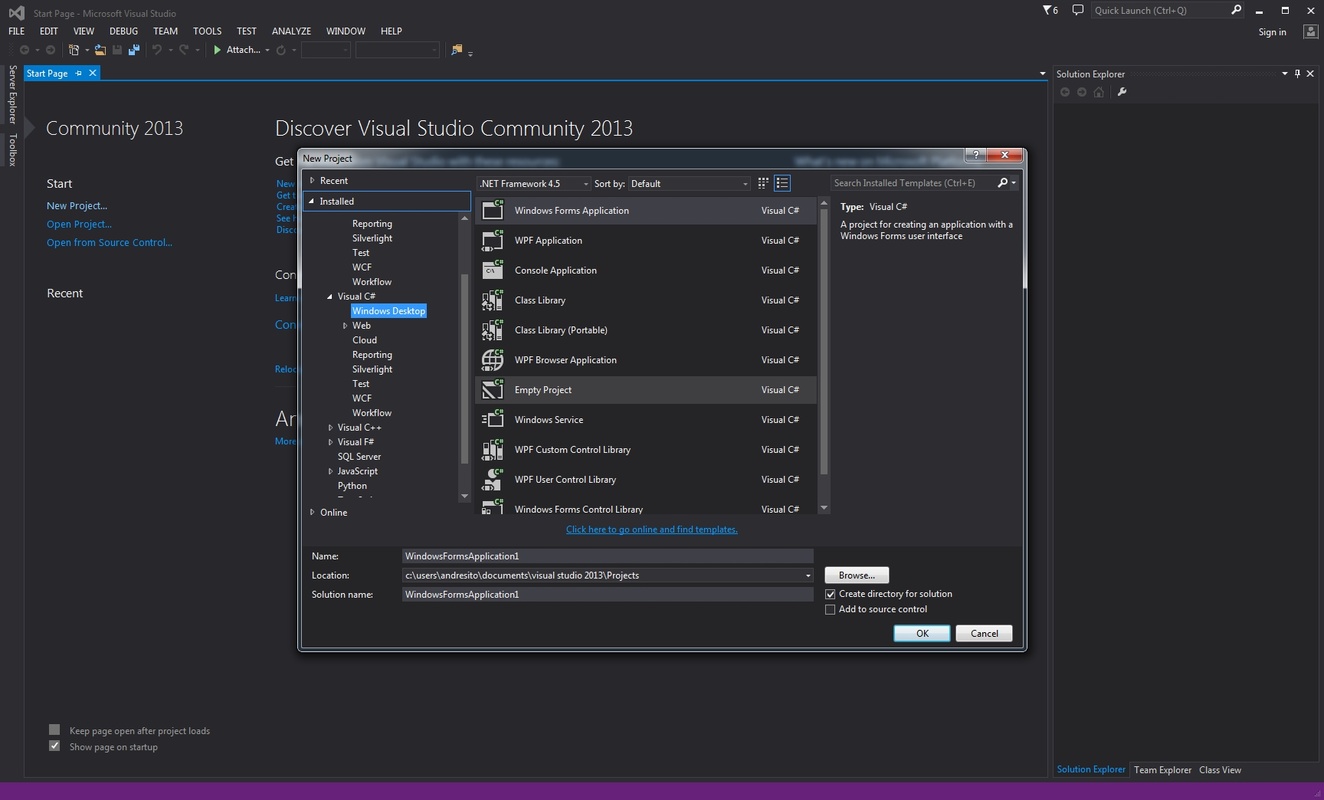Click the Browse... button

(856, 576)
